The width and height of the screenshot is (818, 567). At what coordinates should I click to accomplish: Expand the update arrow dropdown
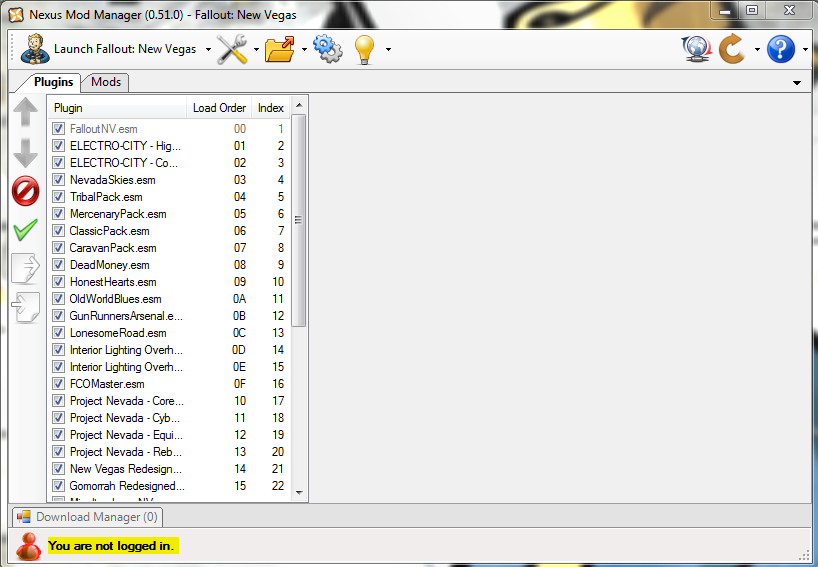(x=757, y=50)
